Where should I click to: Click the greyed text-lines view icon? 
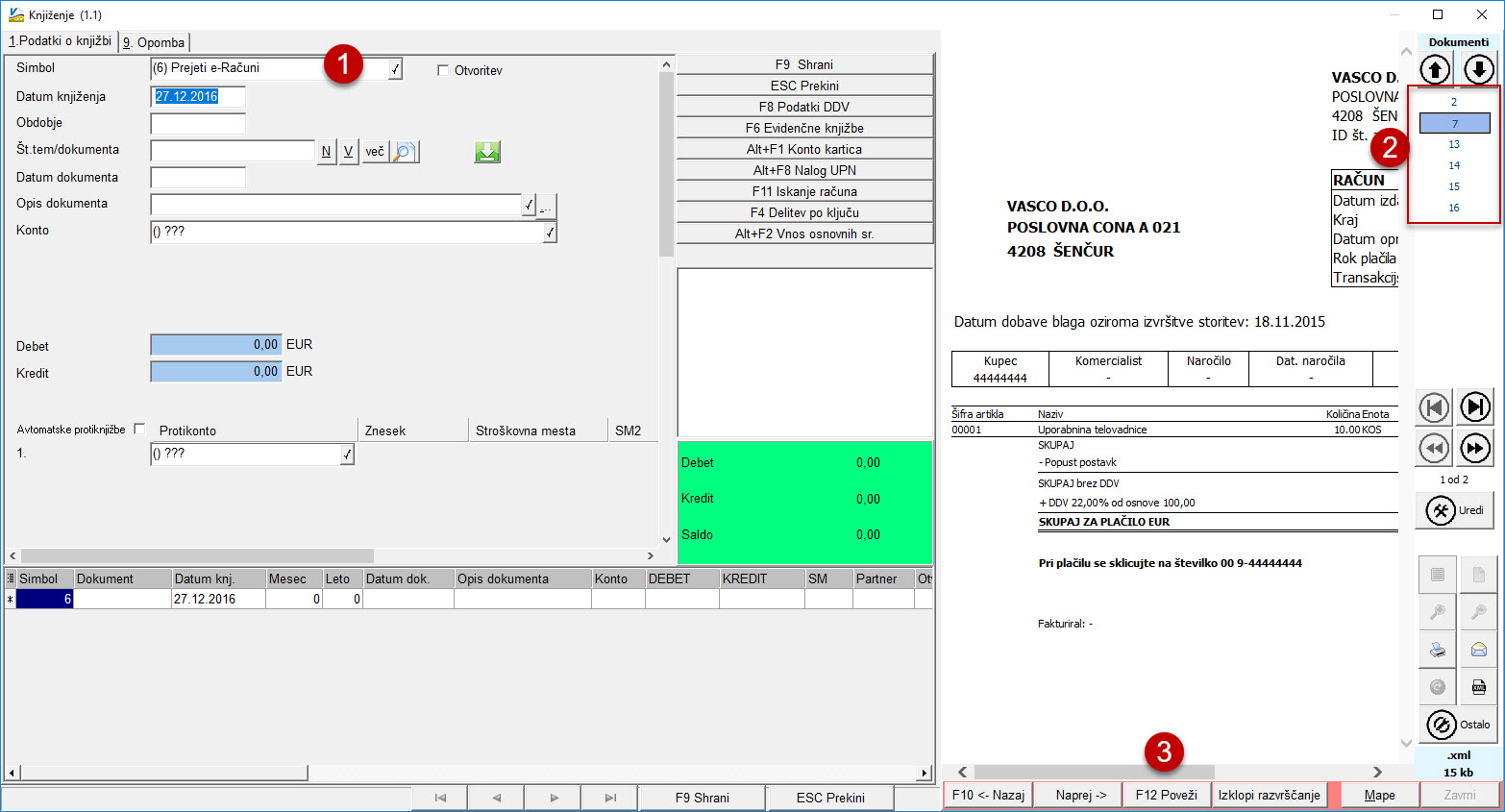1438,575
